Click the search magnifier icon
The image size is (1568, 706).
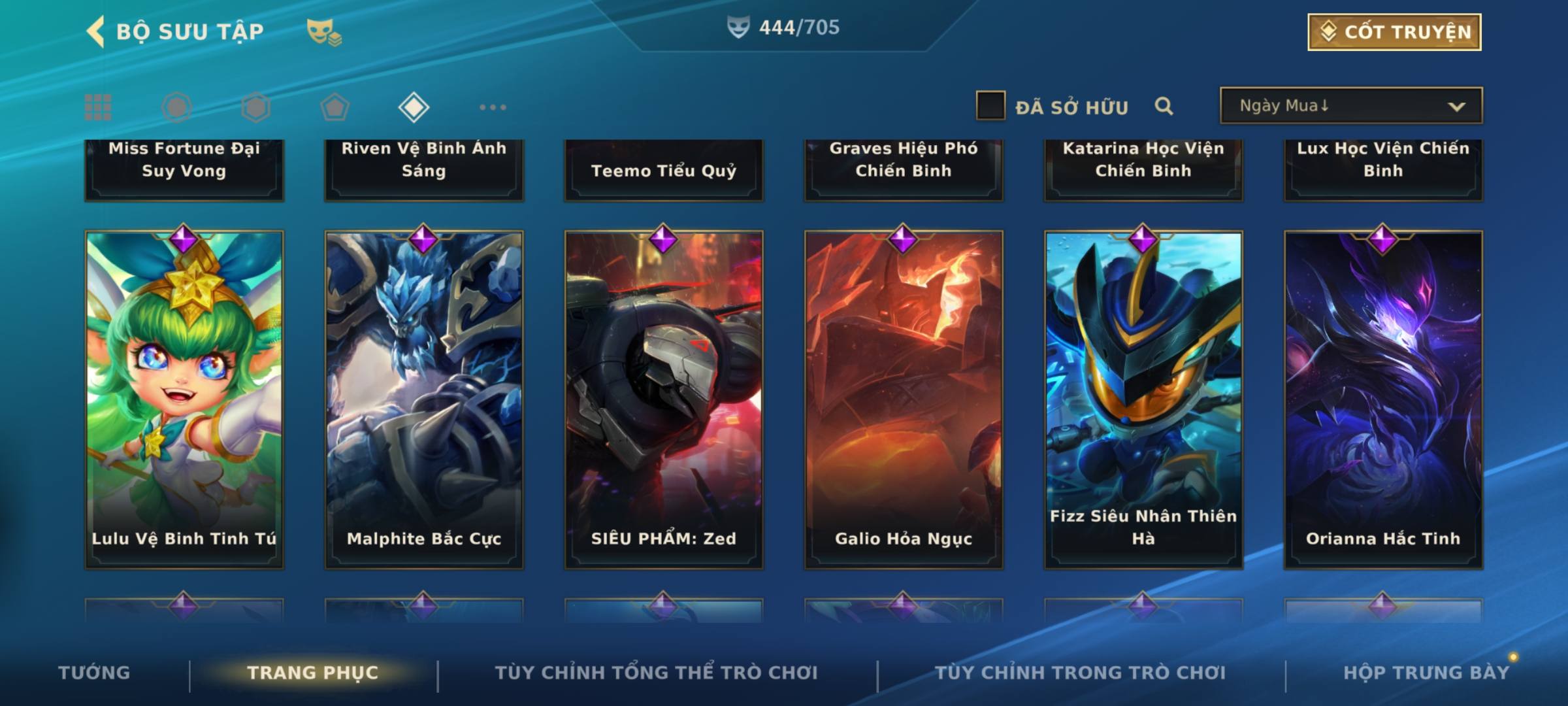1164,106
